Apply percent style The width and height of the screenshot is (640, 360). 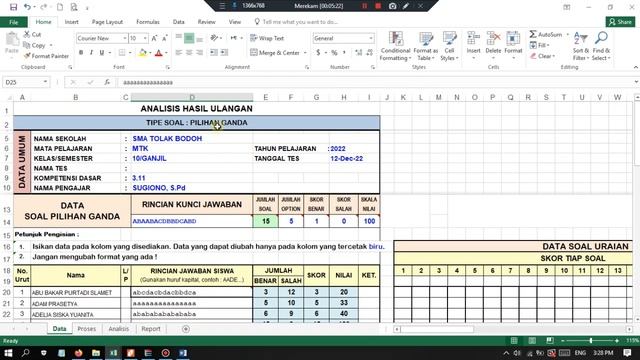[334, 53]
